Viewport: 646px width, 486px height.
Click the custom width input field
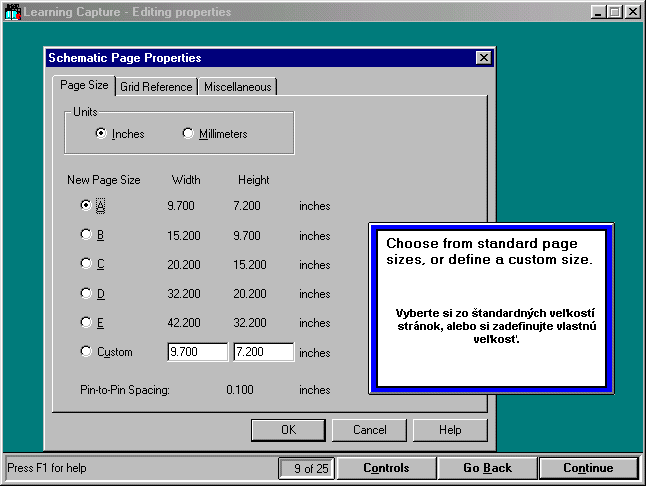[198, 352]
